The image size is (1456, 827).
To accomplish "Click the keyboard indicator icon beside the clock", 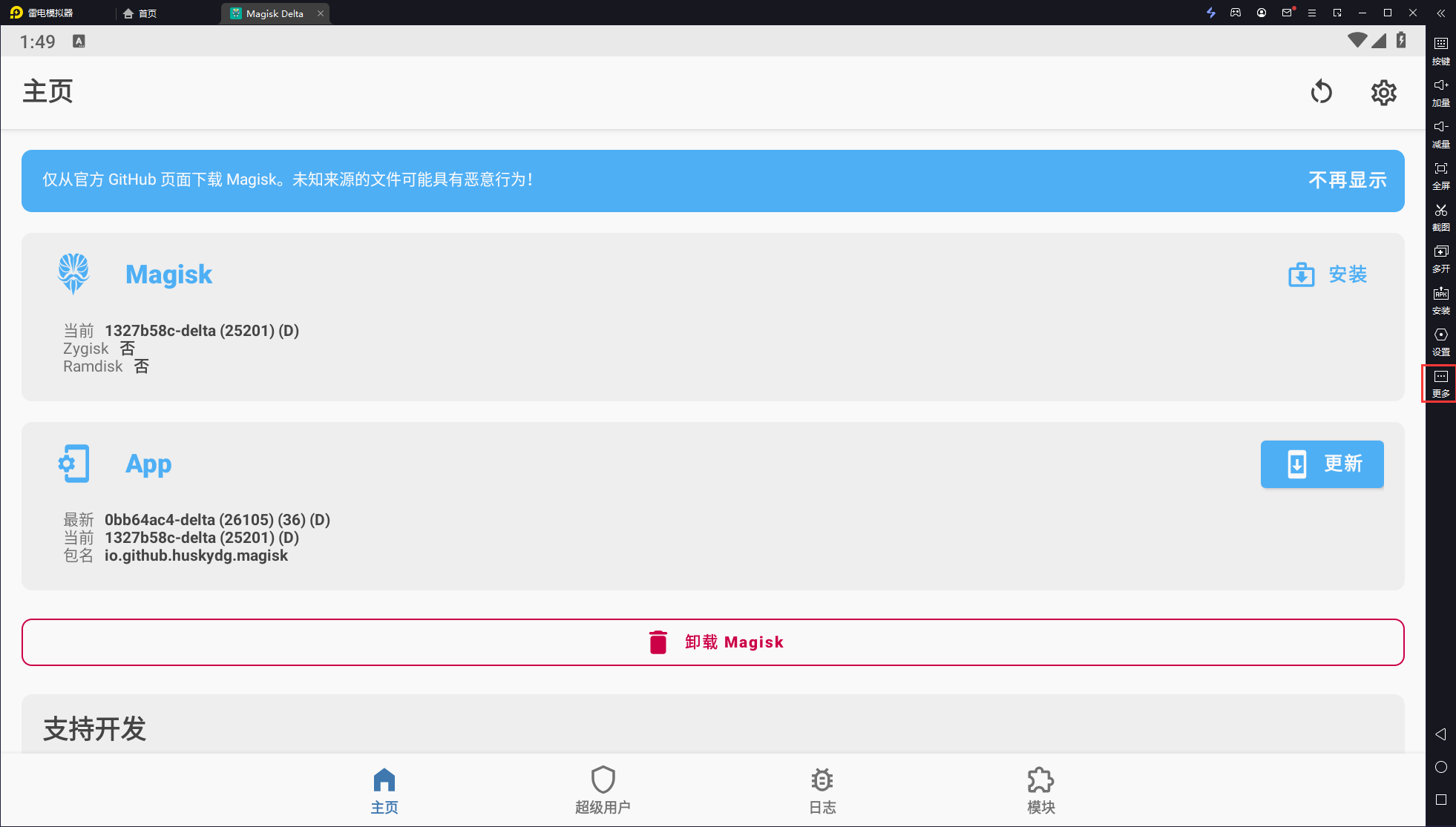I will point(79,42).
